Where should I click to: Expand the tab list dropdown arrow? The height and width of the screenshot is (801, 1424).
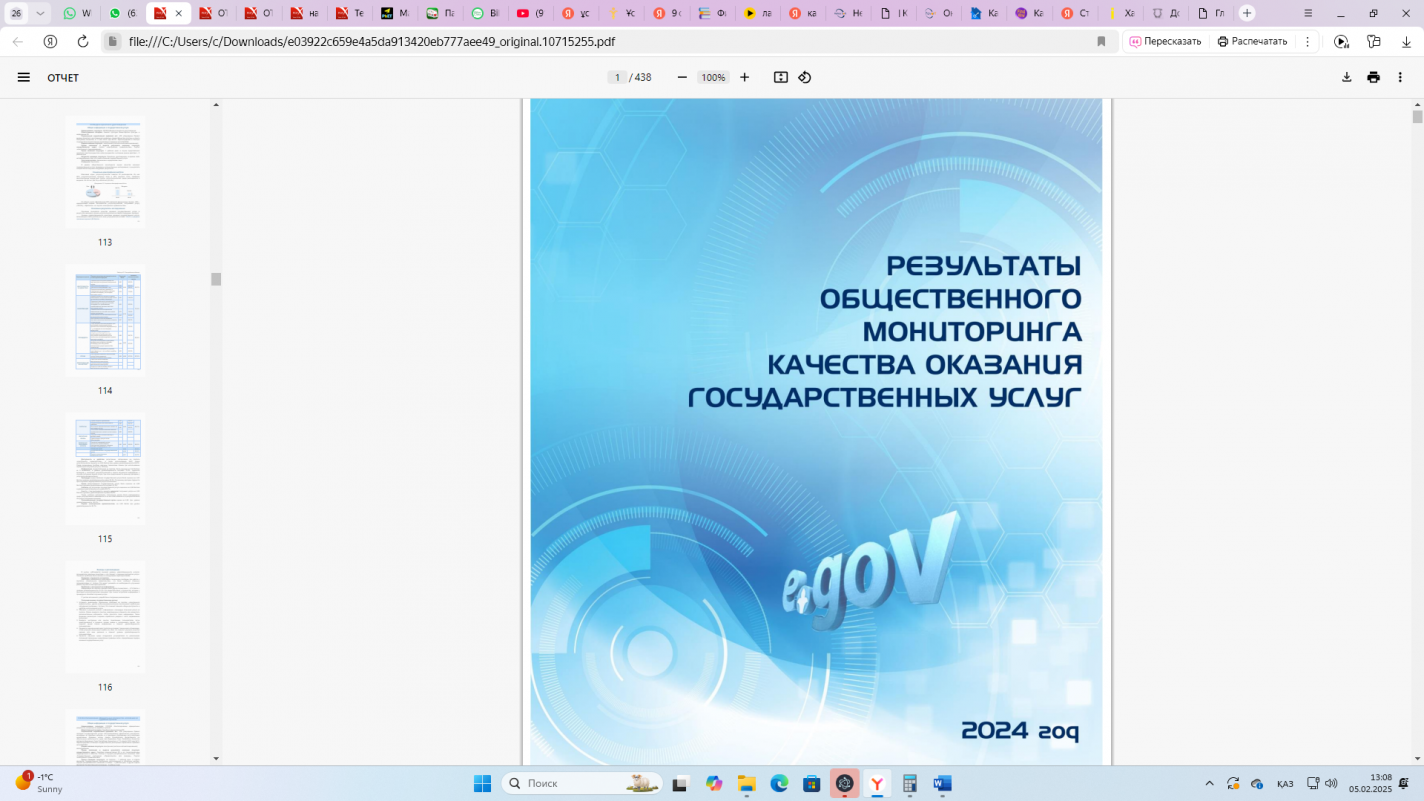tap(40, 13)
